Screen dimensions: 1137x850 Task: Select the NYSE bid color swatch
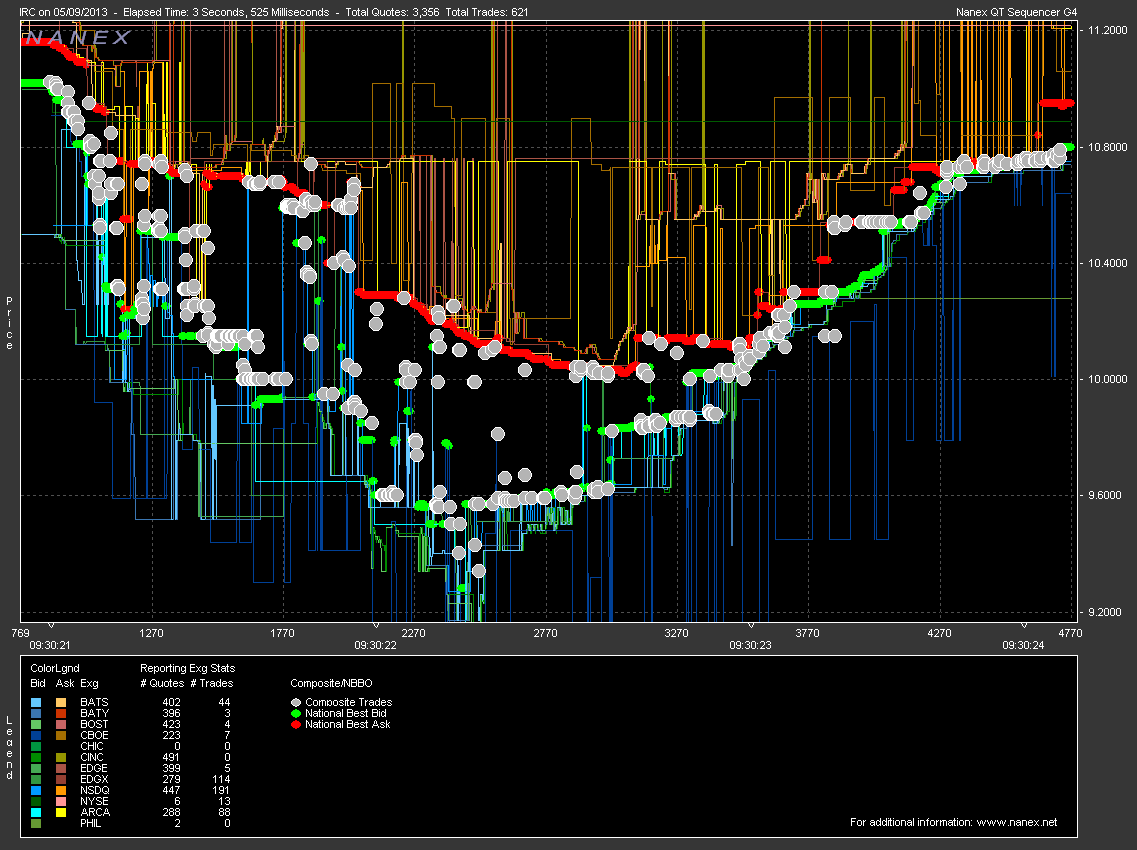(x=36, y=801)
